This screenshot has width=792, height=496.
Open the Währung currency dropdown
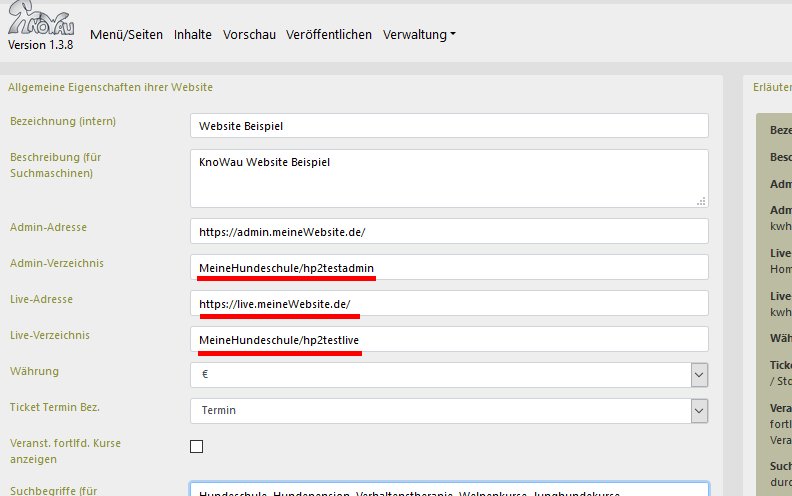(x=448, y=375)
